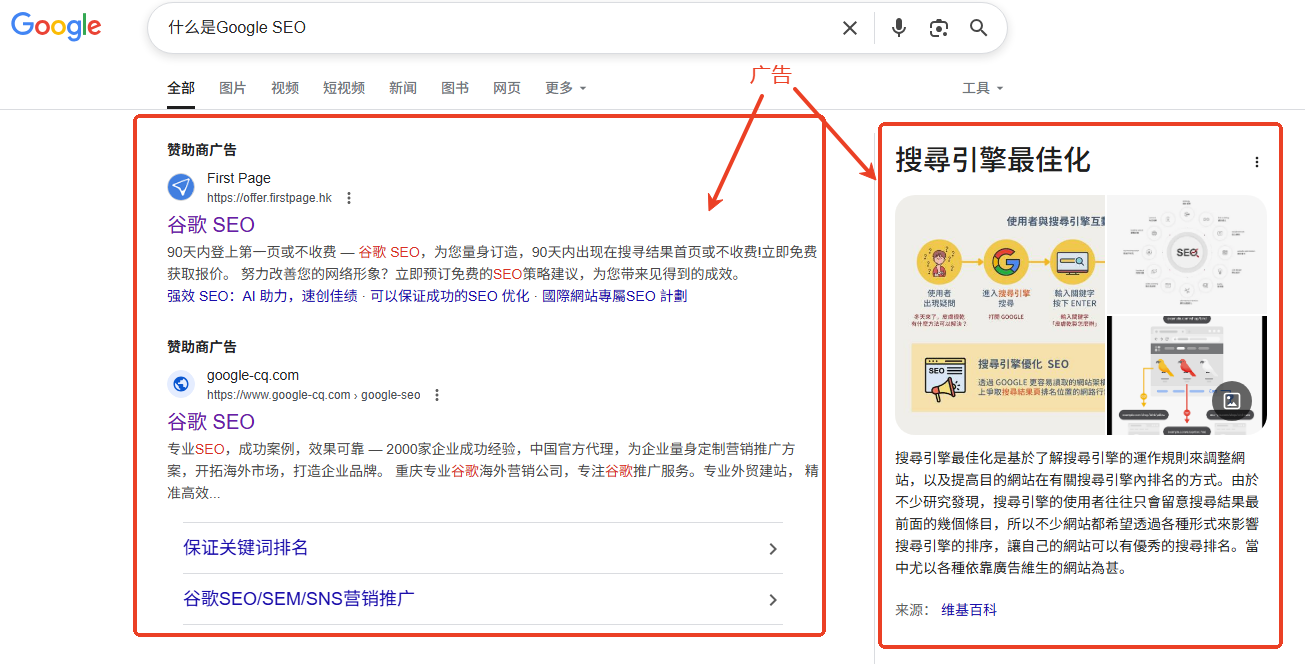Screen dimensions: 1305x664
Task: Start voice search with microphone icon
Action: [x=899, y=28]
